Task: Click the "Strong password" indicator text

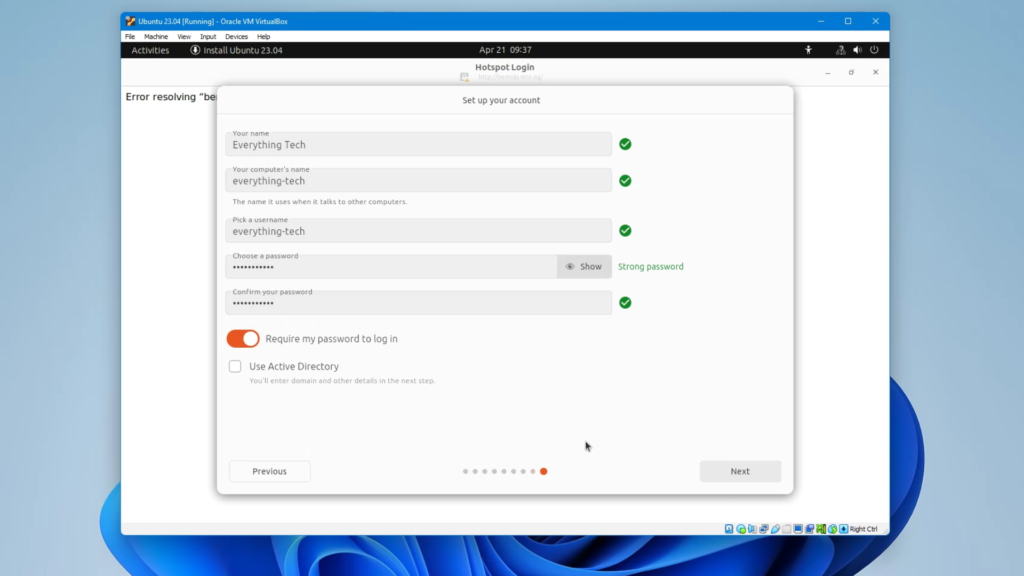Action: 651,266
